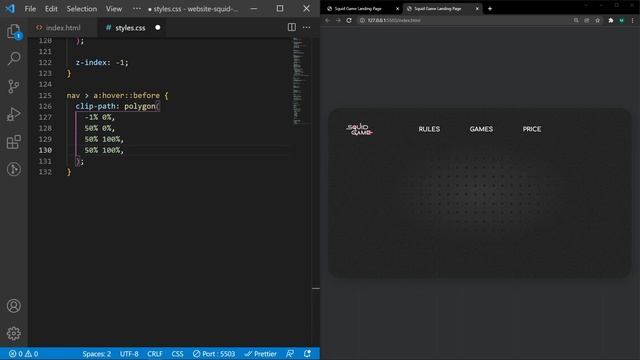Screen dimensions: 640x360
Task: Open the browser three-dot menu
Action: (x=633, y=20)
